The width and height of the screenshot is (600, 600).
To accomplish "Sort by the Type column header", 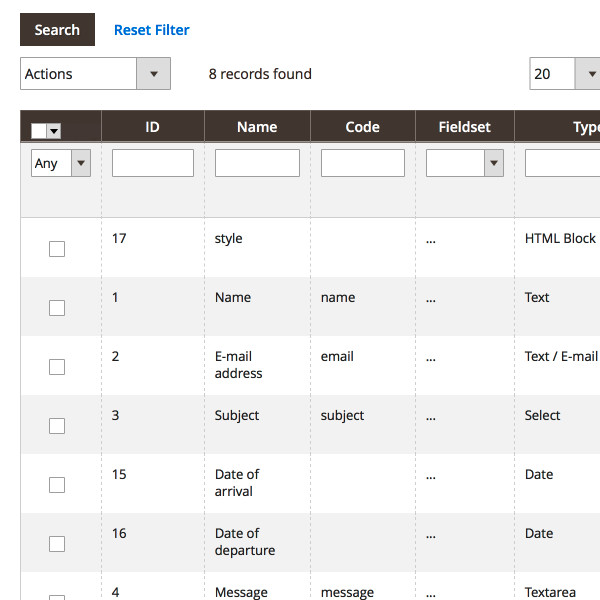I will coord(558,127).
